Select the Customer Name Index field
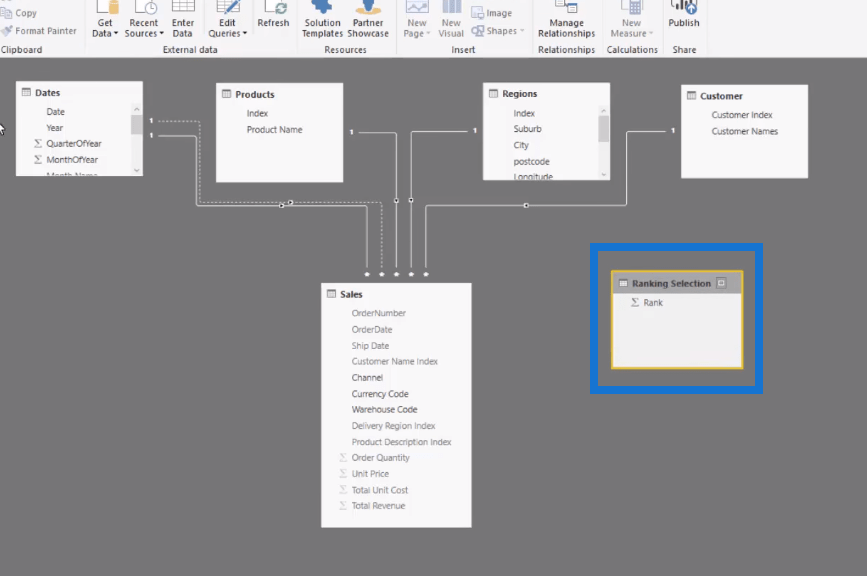This screenshot has height=576, width=867. point(394,362)
